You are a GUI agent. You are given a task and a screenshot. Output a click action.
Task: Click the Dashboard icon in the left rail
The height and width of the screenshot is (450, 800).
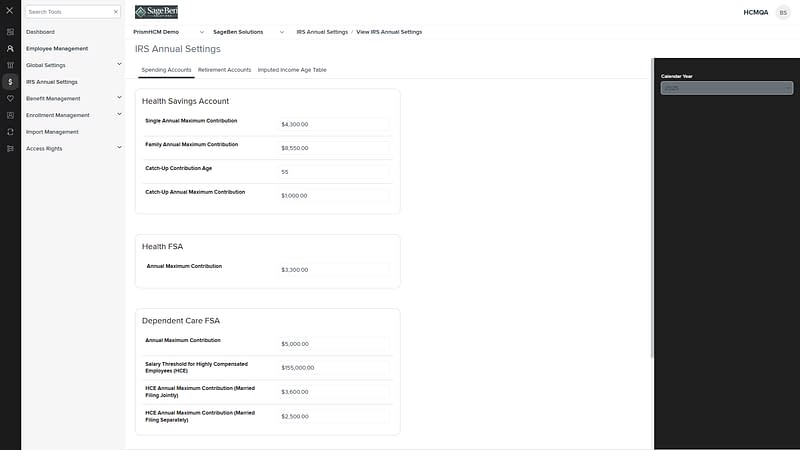point(10,32)
